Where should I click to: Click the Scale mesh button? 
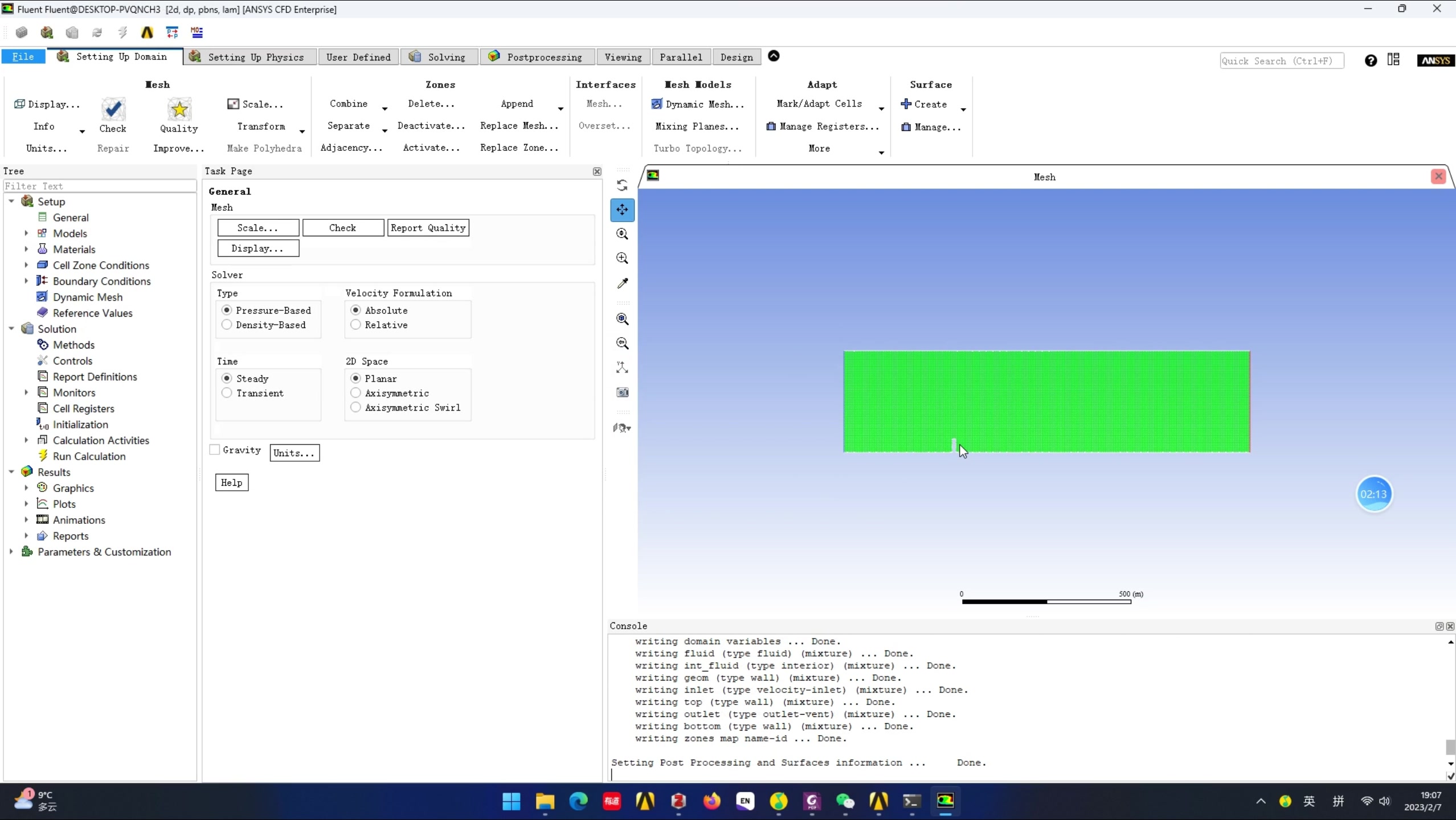[257, 227]
